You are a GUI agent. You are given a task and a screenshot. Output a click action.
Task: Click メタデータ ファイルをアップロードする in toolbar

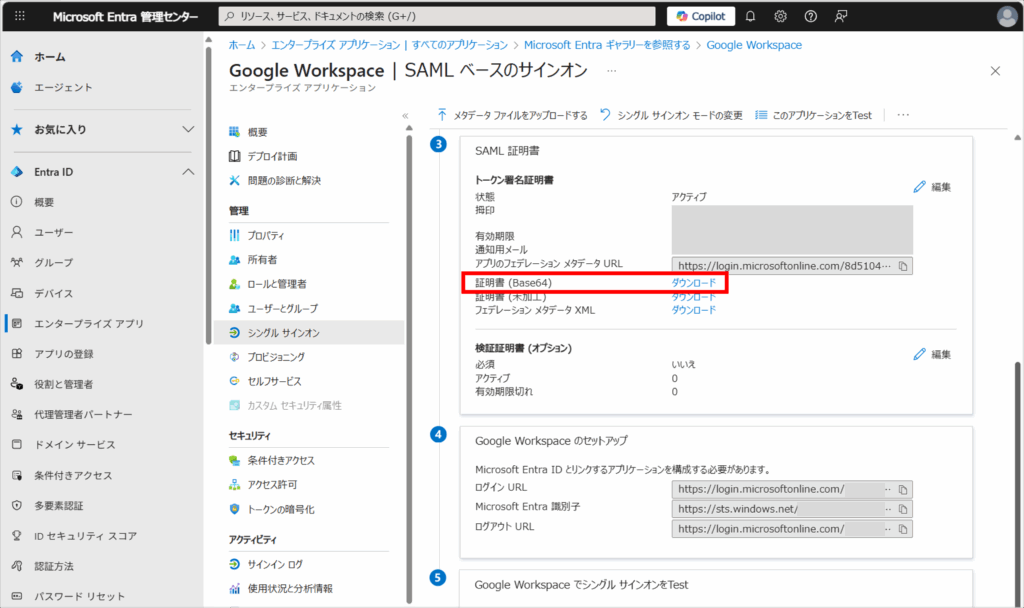(512, 115)
